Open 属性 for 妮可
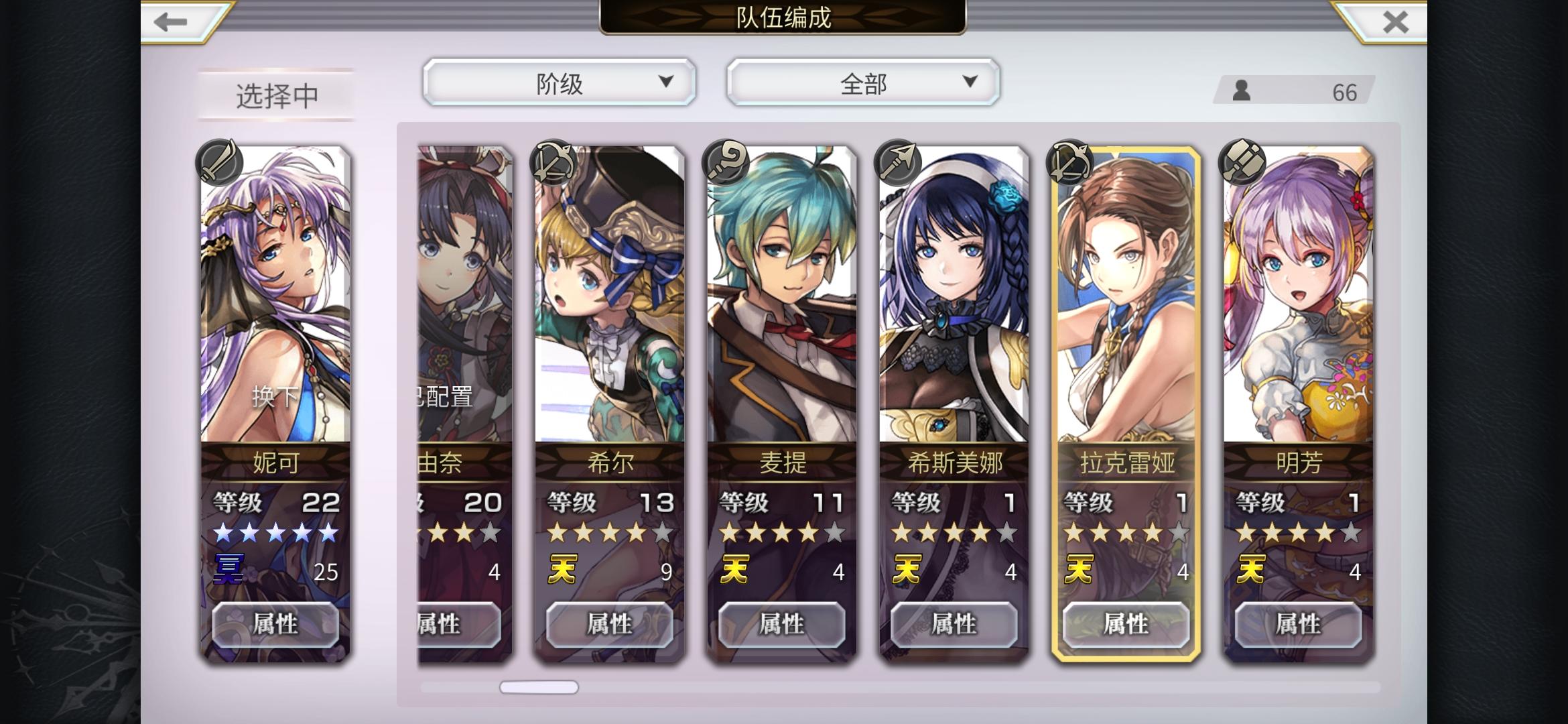Screen dimensions: 1568x724 click(x=275, y=624)
